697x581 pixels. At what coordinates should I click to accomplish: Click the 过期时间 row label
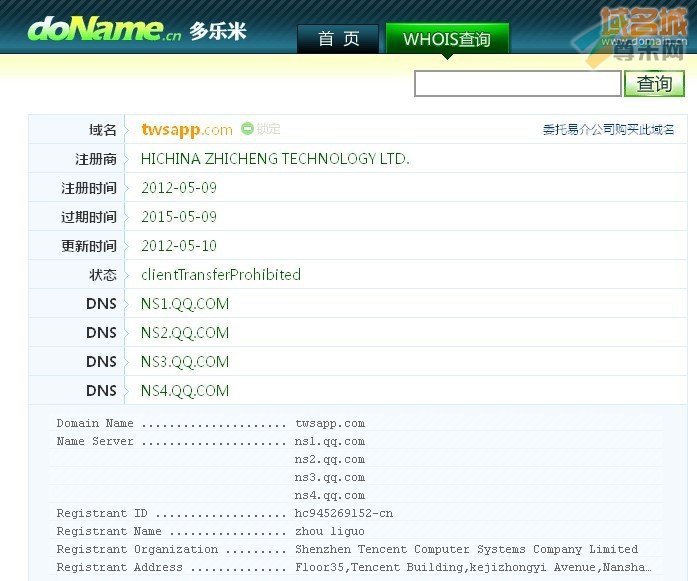[x=89, y=217]
